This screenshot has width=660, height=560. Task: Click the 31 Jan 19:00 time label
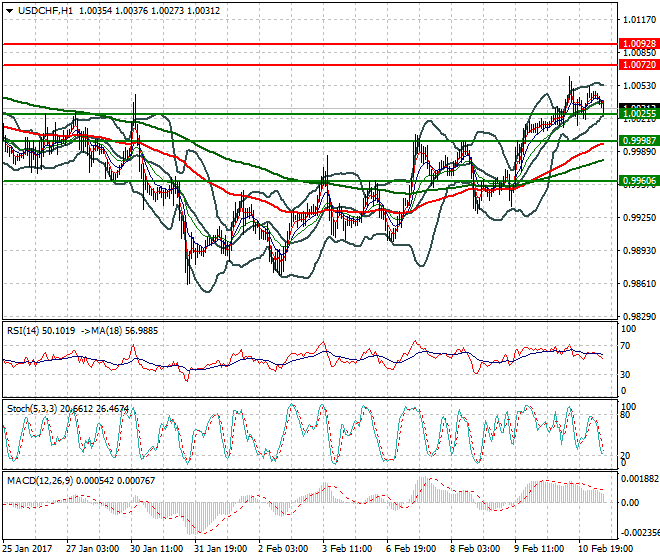click(220, 549)
